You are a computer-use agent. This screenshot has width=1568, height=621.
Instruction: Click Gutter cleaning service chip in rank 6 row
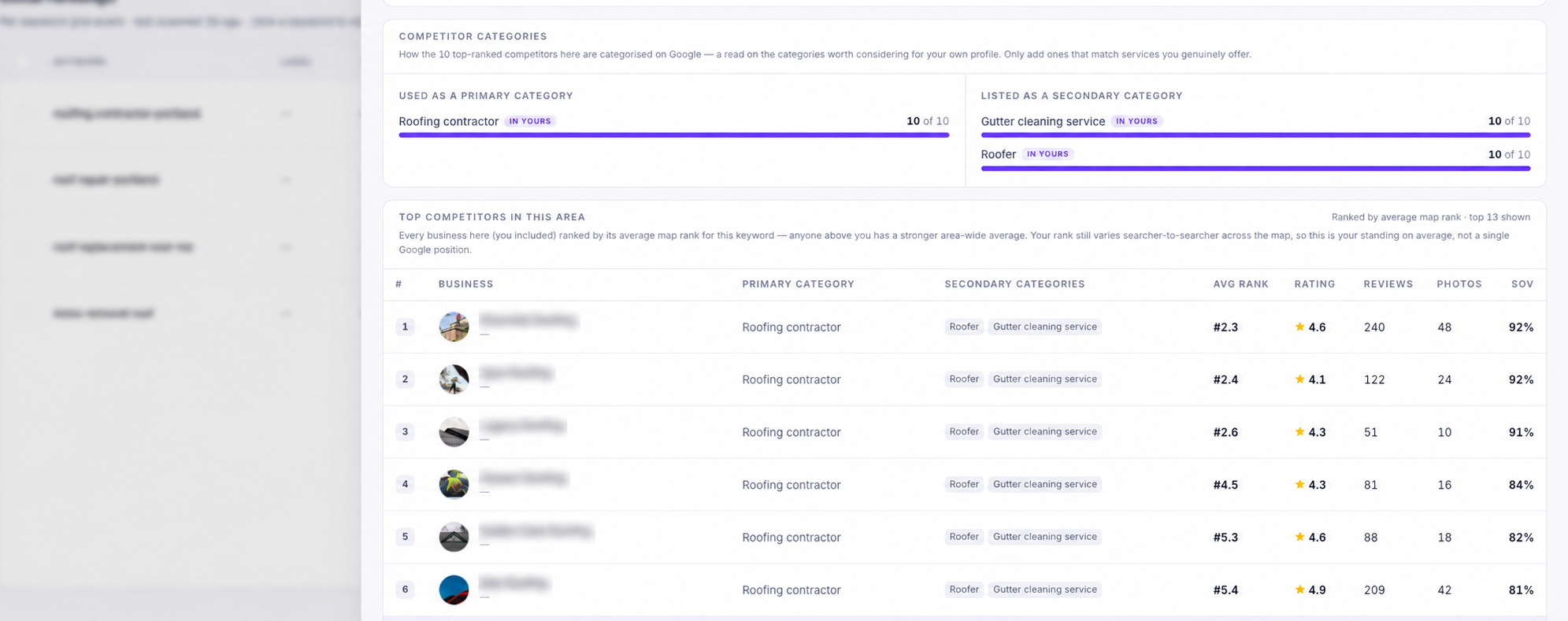click(1044, 590)
